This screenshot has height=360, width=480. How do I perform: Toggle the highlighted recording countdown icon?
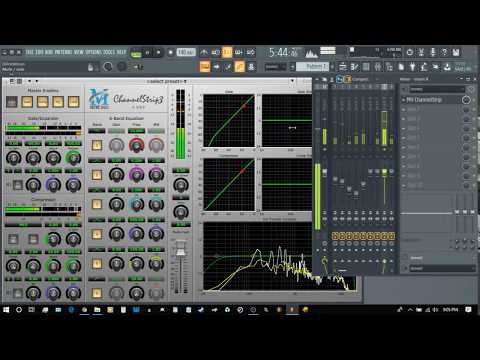227,52
